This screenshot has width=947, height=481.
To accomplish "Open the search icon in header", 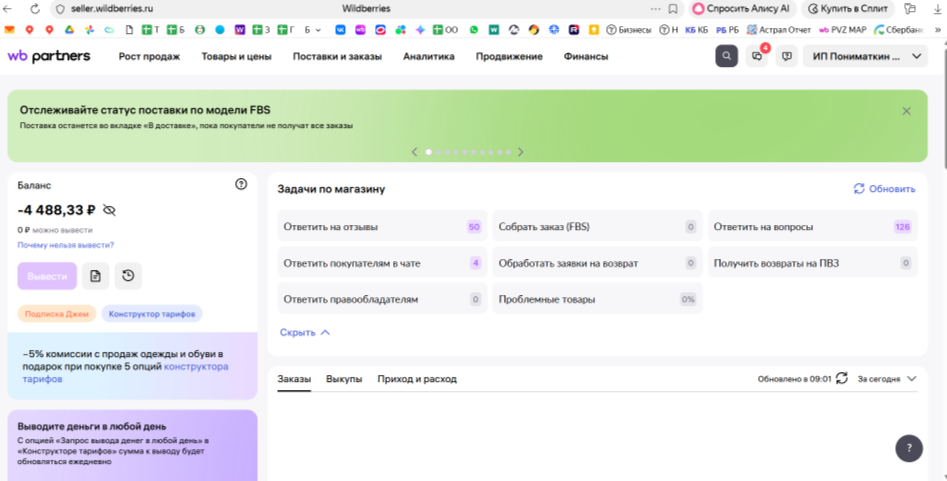I will (x=727, y=56).
